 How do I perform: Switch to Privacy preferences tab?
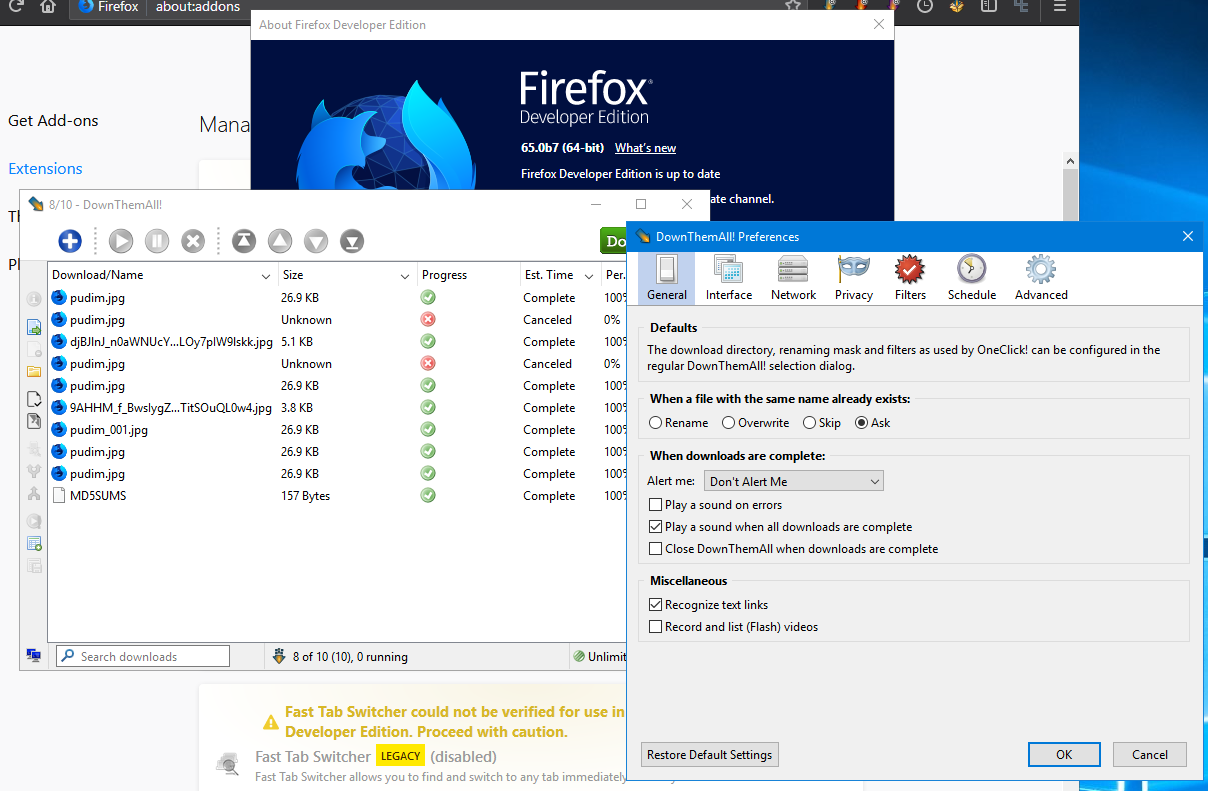(x=854, y=278)
